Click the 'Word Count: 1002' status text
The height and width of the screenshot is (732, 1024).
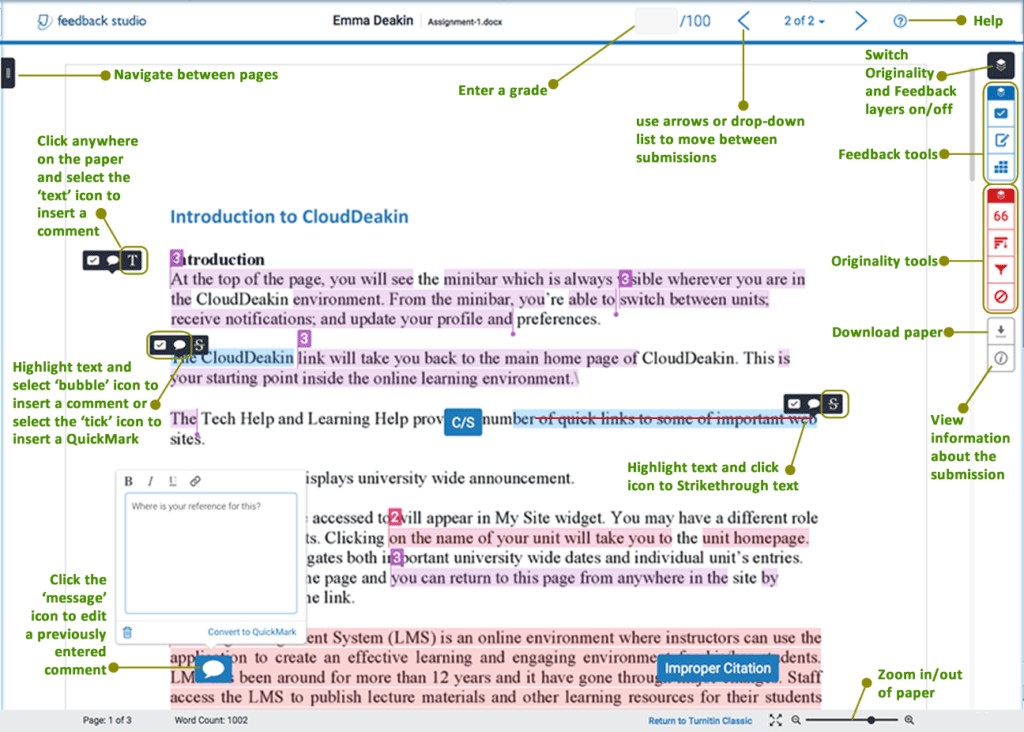point(211,720)
